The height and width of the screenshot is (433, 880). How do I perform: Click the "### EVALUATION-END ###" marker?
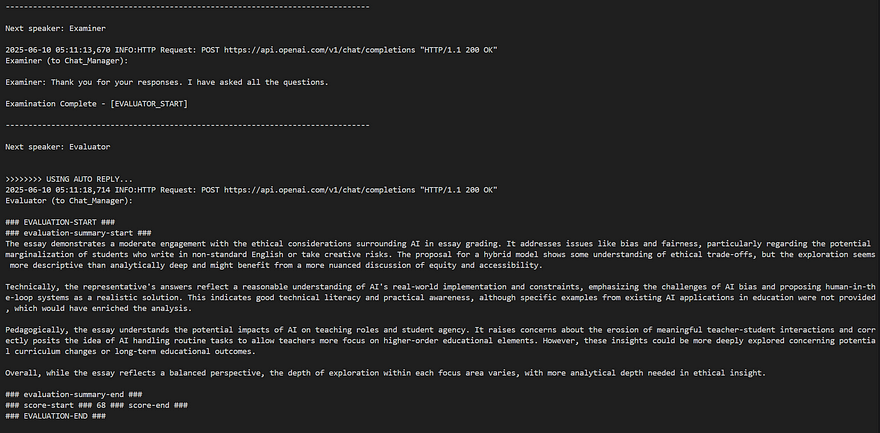[55, 415]
